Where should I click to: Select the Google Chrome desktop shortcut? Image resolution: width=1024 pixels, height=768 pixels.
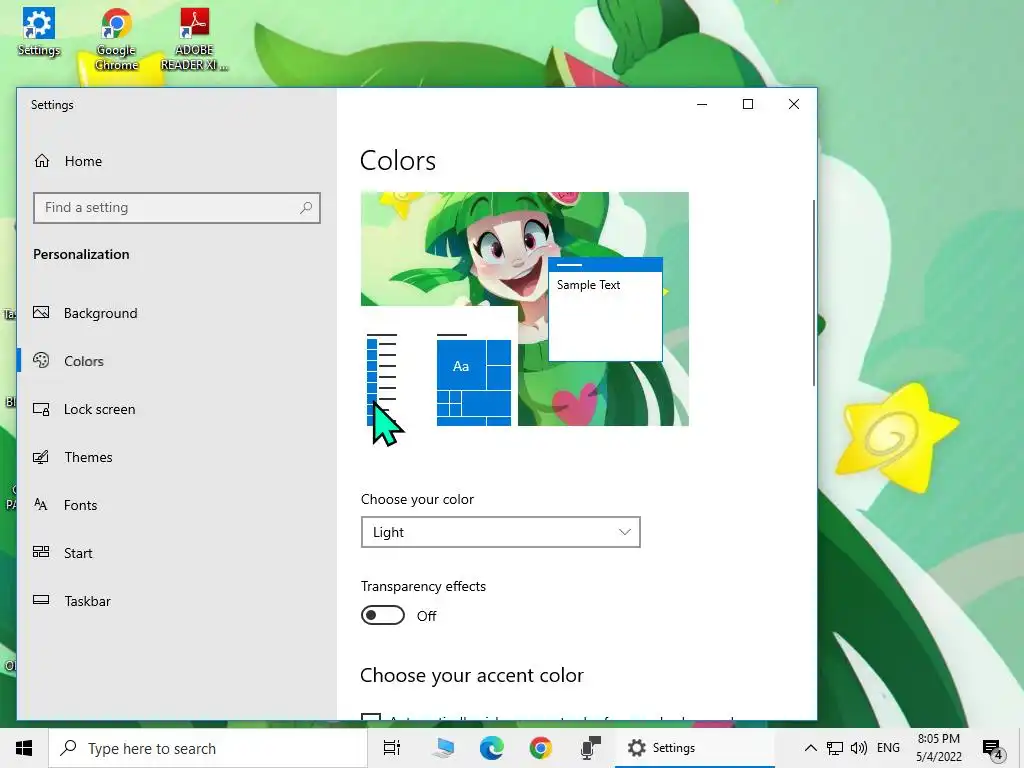[116, 39]
